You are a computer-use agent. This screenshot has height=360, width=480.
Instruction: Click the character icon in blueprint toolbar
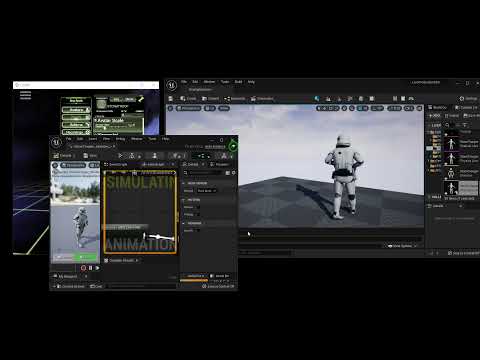click(x=154, y=156)
